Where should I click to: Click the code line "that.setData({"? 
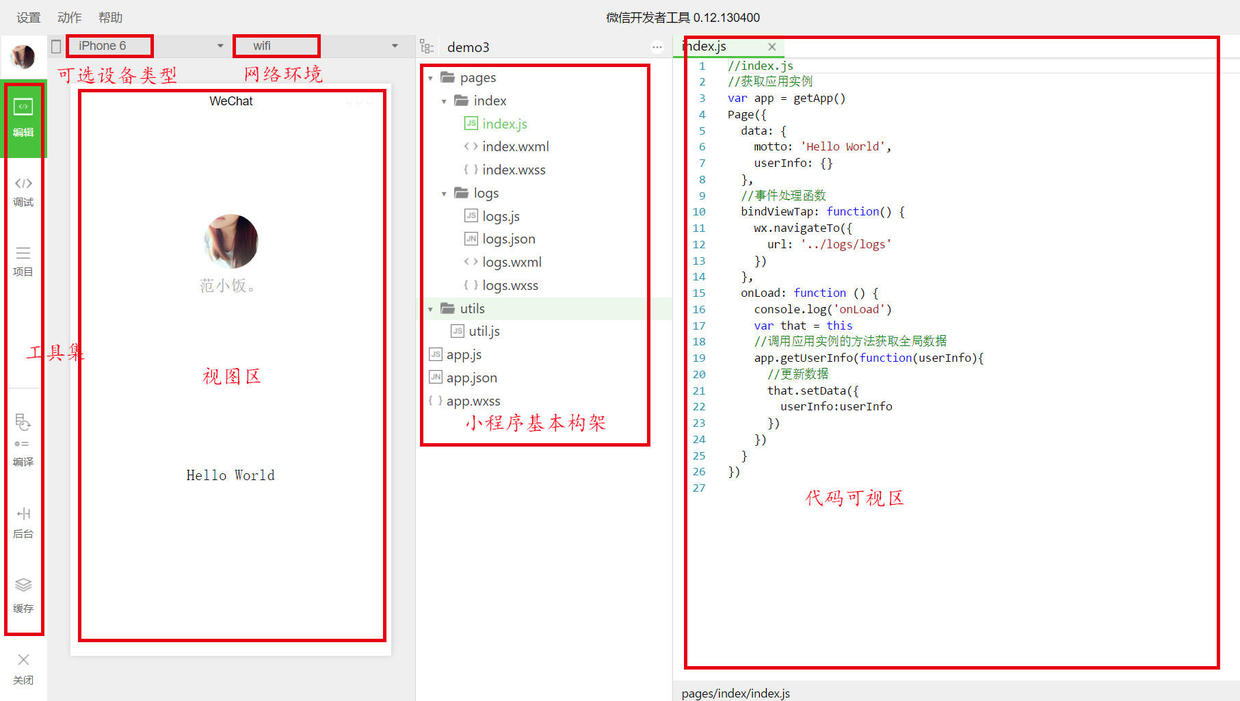(x=813, y=391)
